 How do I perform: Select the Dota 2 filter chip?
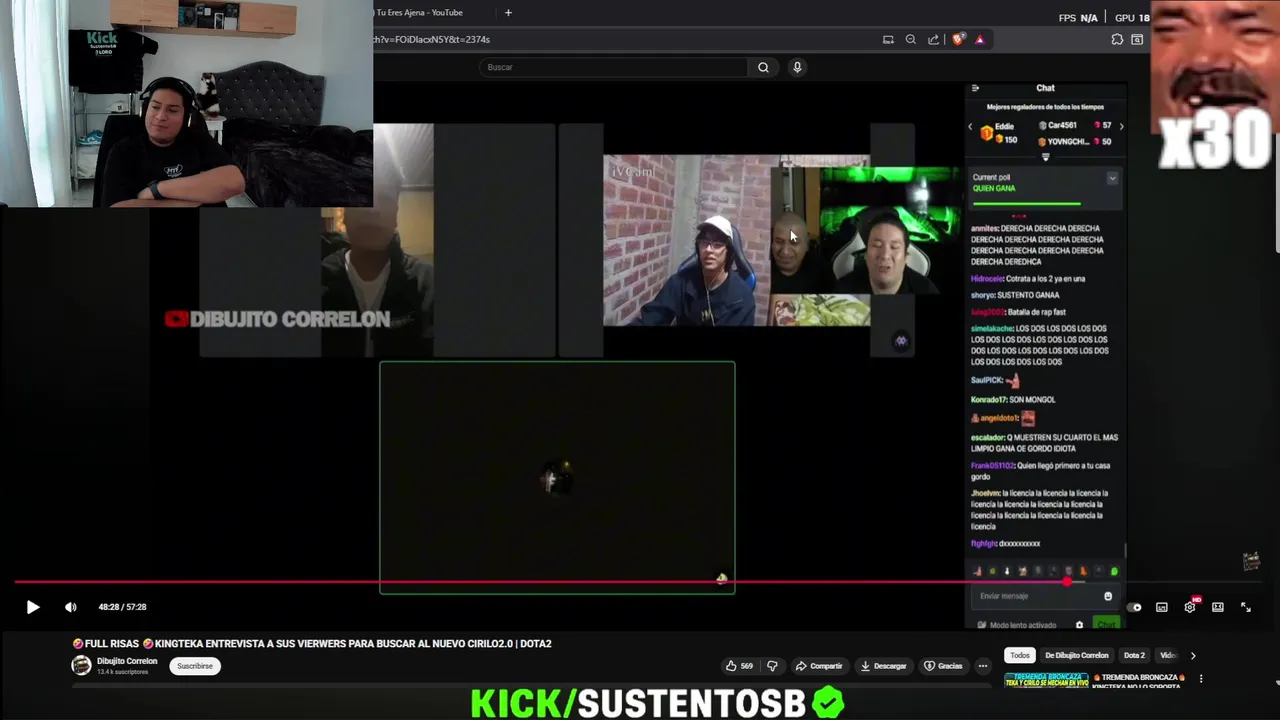tap(1134, 656)
